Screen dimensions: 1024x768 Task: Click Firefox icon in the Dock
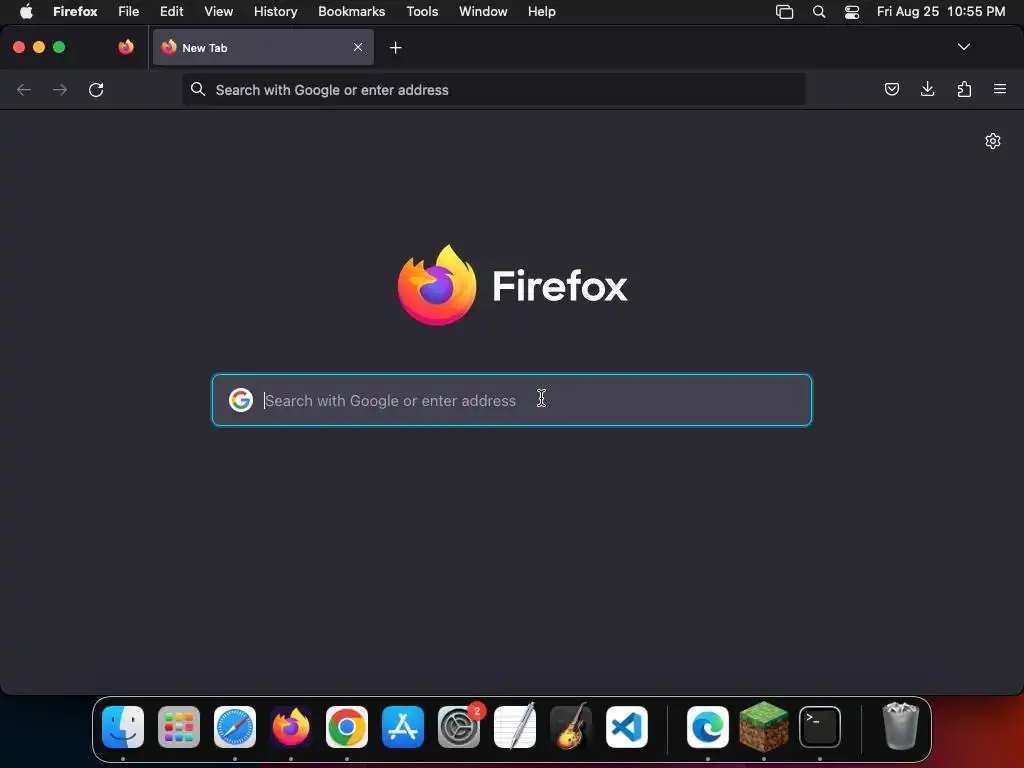point(291,727)
